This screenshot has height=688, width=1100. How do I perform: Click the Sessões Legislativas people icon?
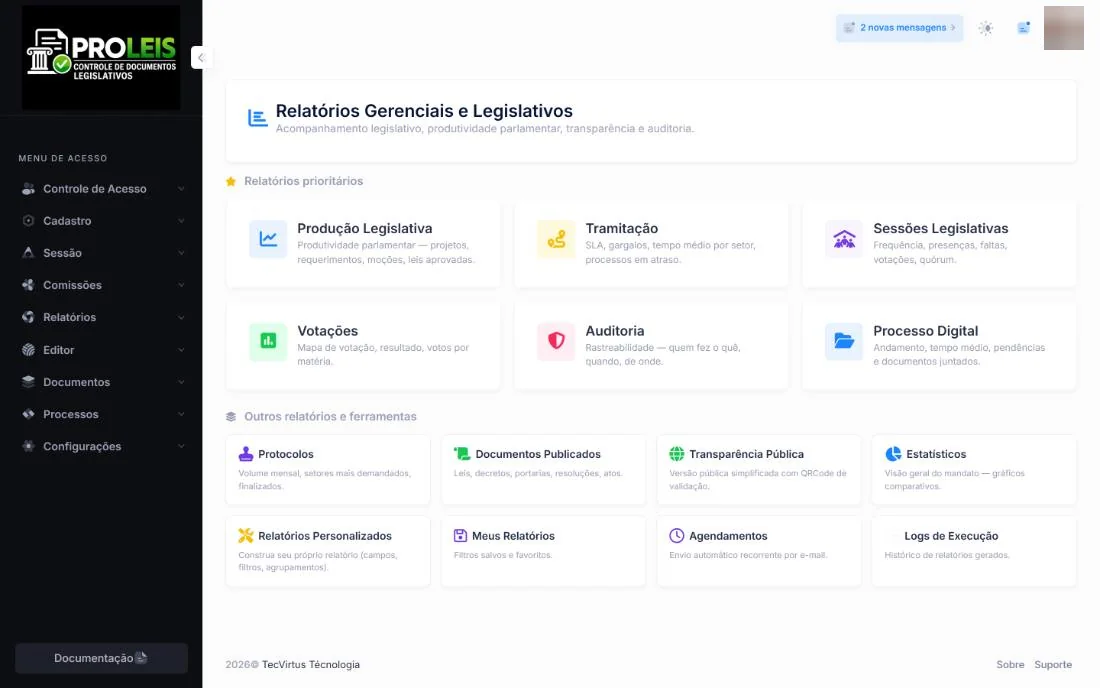[x=844, y=239]
